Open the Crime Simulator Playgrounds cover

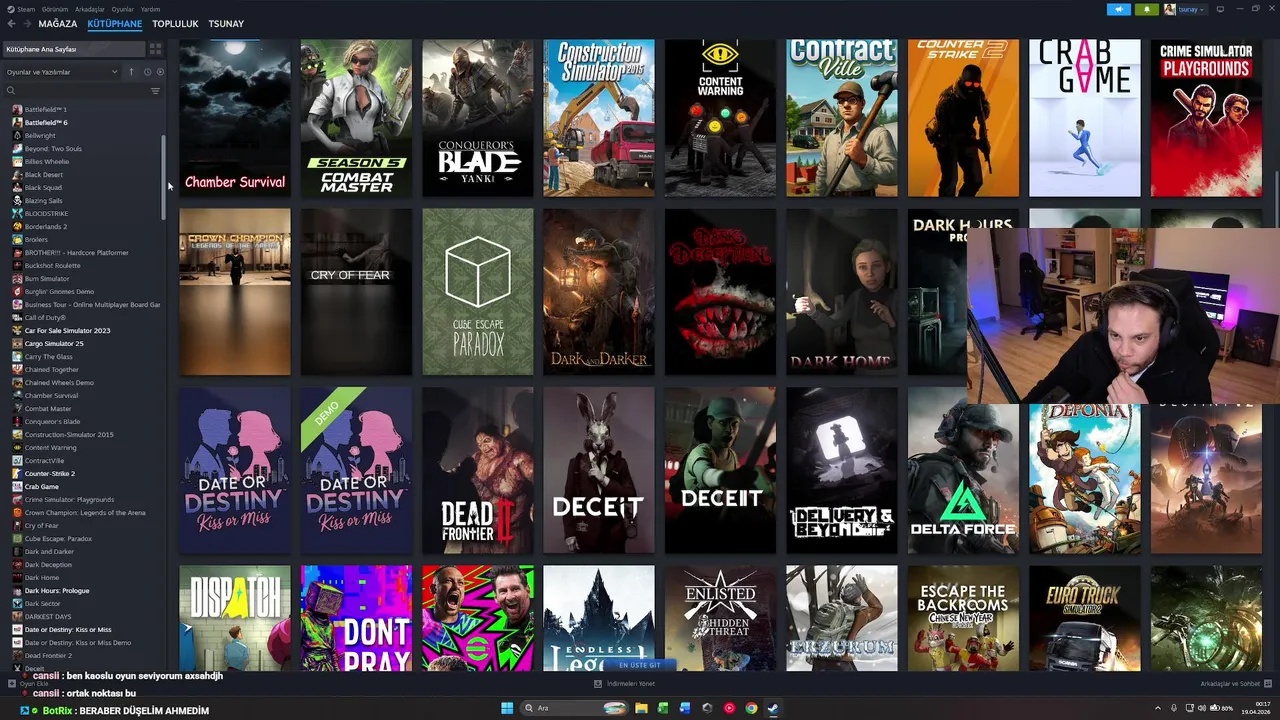pyautogui.click(x=1206, y=118)
